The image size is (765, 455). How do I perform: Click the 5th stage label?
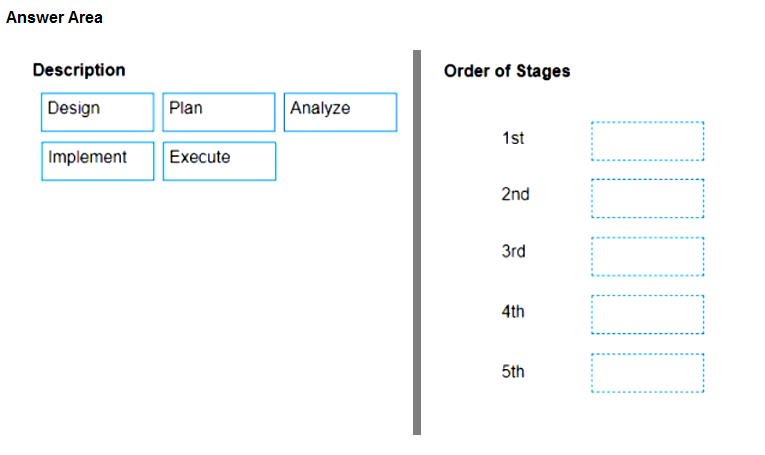pos(513,372)
